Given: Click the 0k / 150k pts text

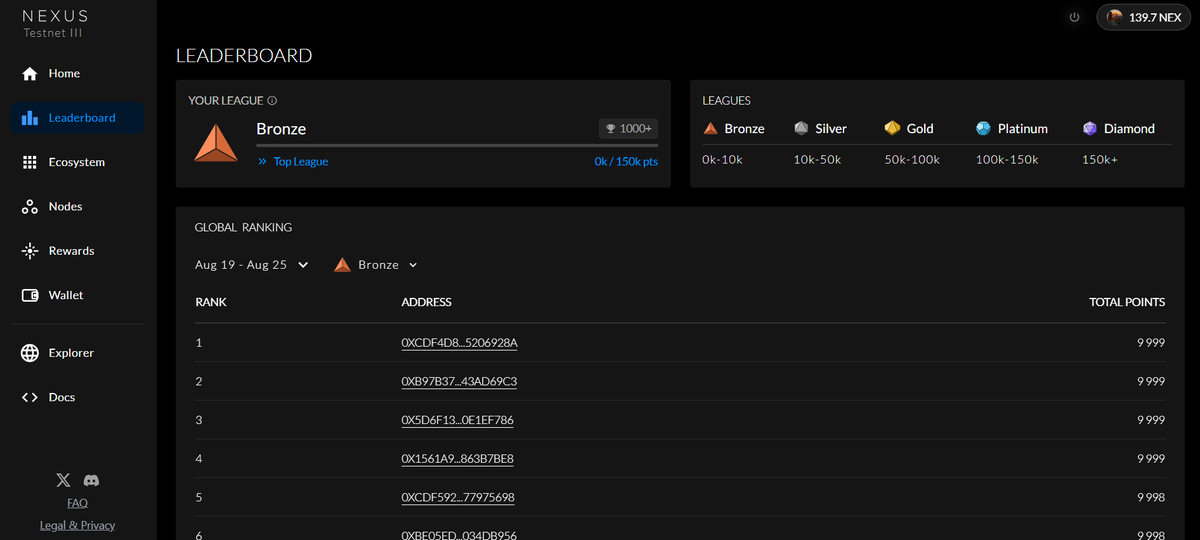Looking at the screenshot, I should [626, 161].
